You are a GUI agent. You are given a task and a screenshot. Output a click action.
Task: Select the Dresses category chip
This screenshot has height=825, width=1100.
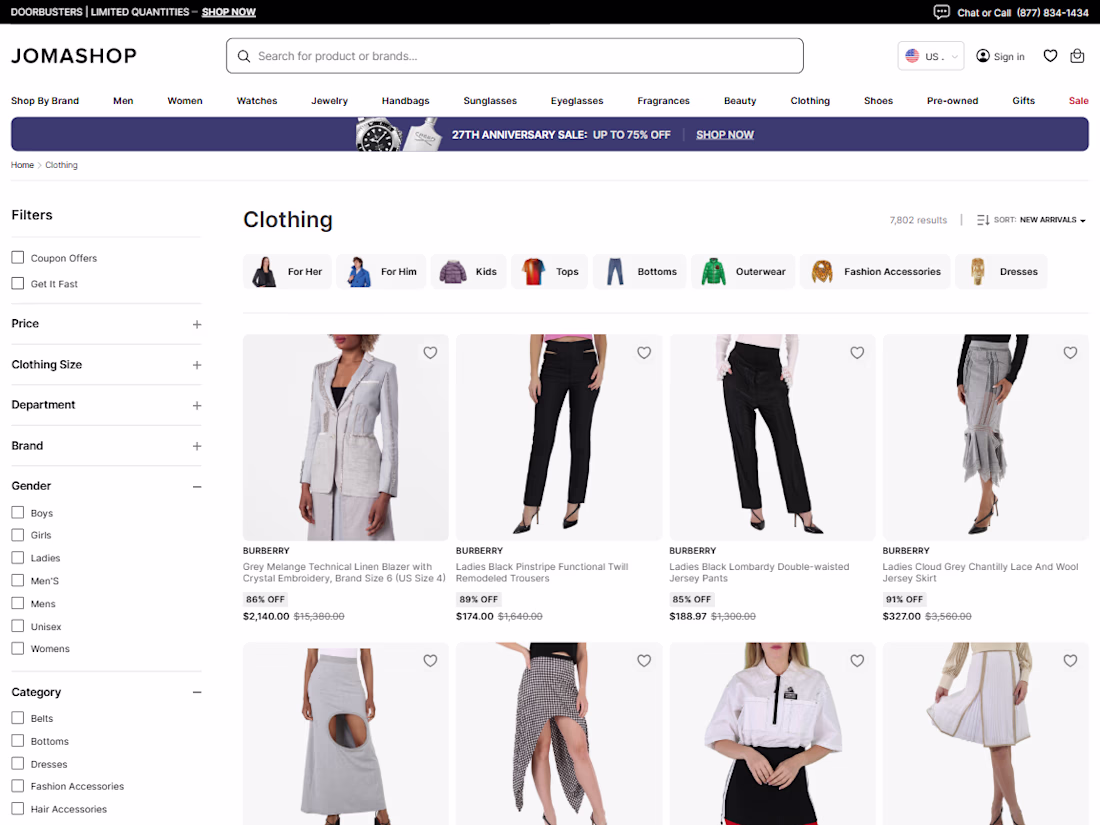tap(1001, 271)
